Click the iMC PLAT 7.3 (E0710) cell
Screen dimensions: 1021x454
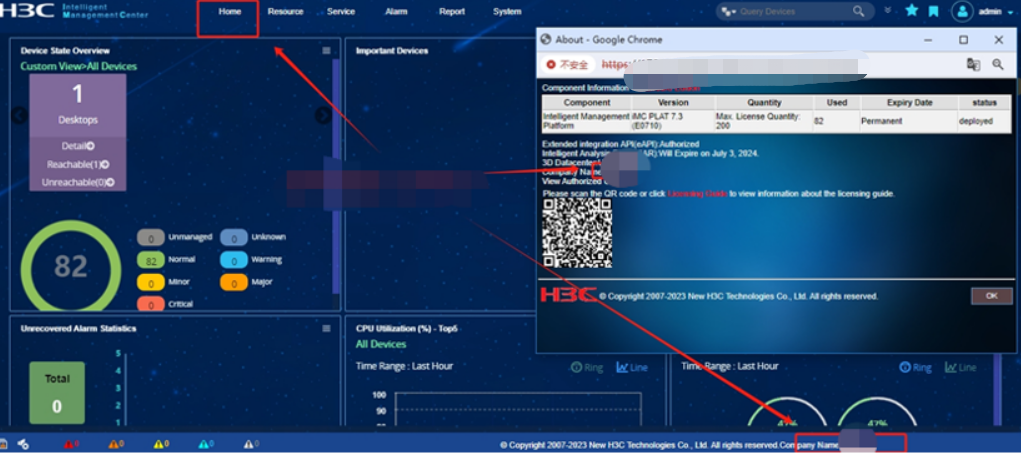(x=673, y=121)
